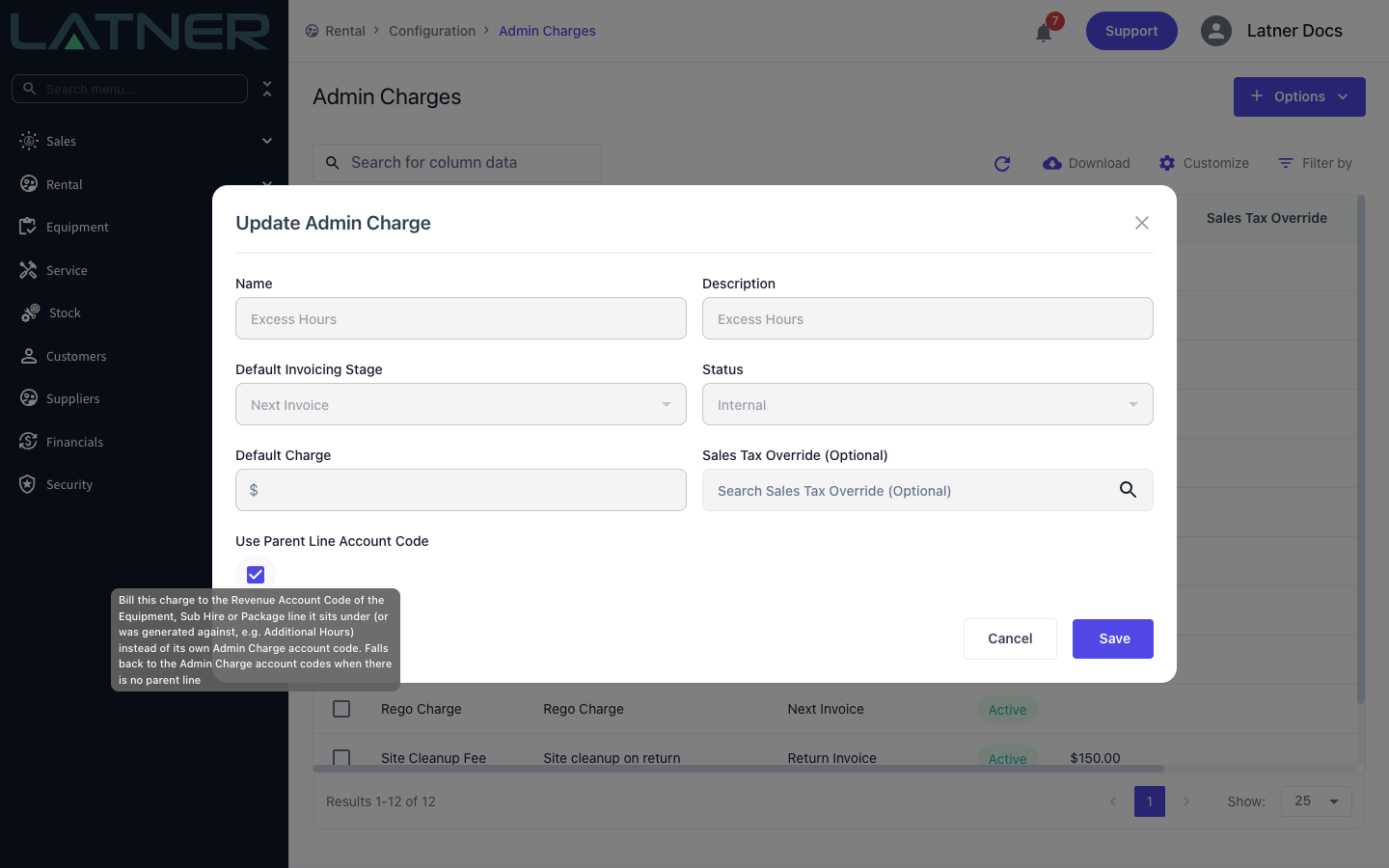Viewport: 1389px width, 868px height.
Task: Open Rental in the breadcrumb
Action: click(x=344, y=31)
